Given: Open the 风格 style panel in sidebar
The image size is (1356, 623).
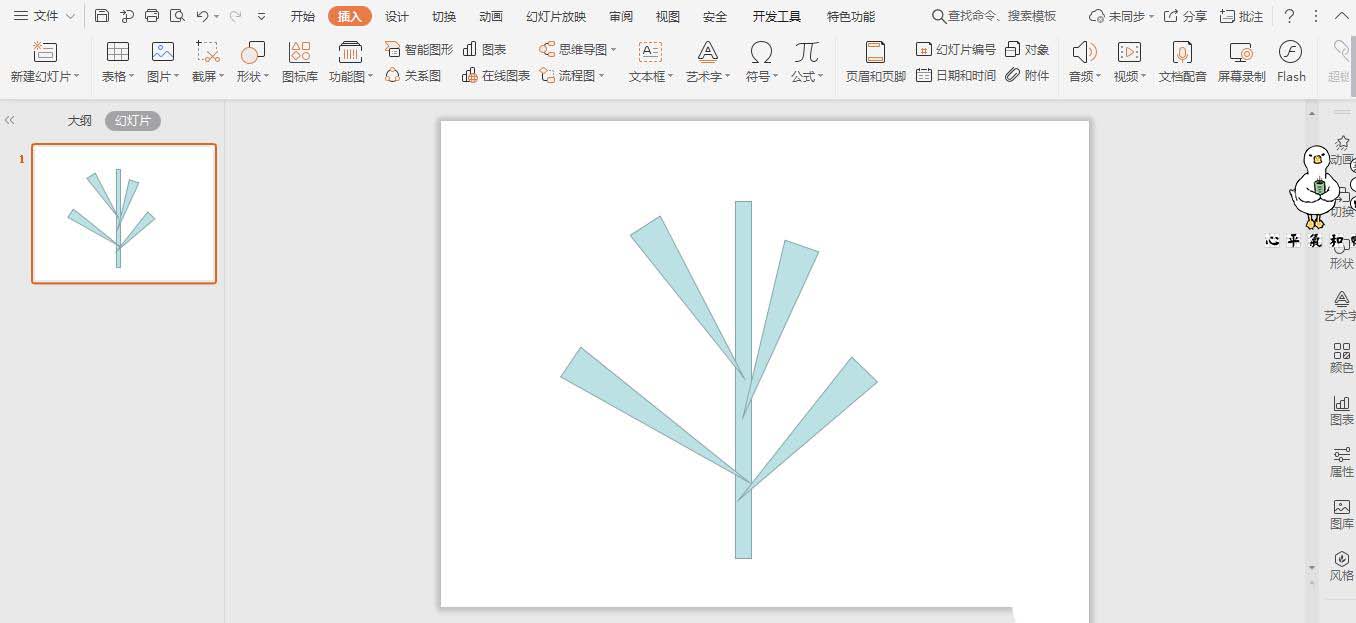Looking at the screenshot, I should [x=1342, y=566].
